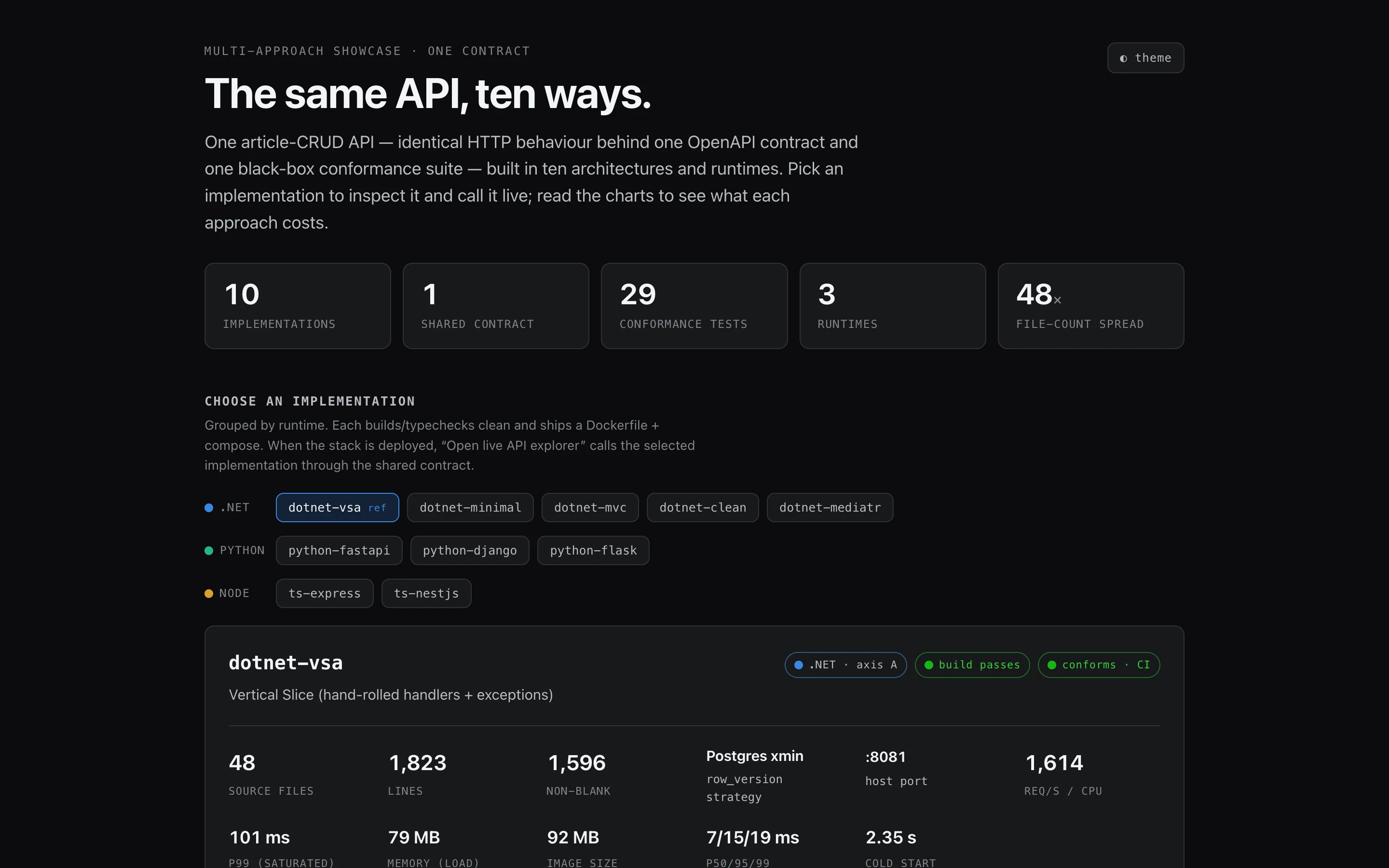Click the '7/15/19 ms' latency value

coord(752,838)
